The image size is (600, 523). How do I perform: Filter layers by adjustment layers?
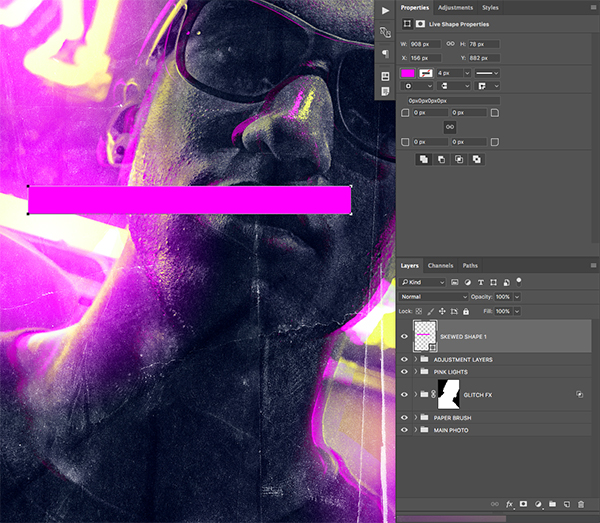[x=468, y=282]
